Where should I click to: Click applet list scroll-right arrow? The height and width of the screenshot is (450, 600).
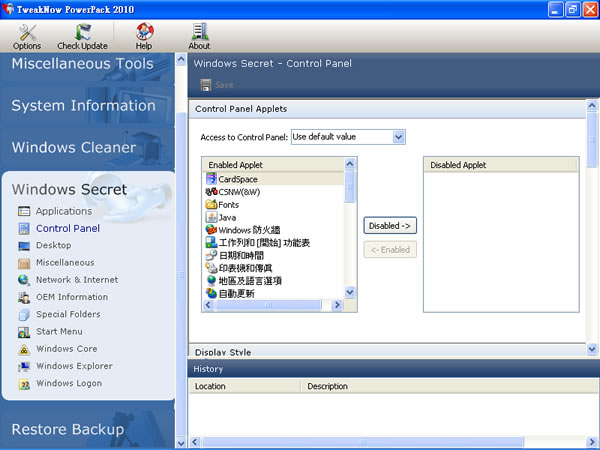tap(337, 305)
